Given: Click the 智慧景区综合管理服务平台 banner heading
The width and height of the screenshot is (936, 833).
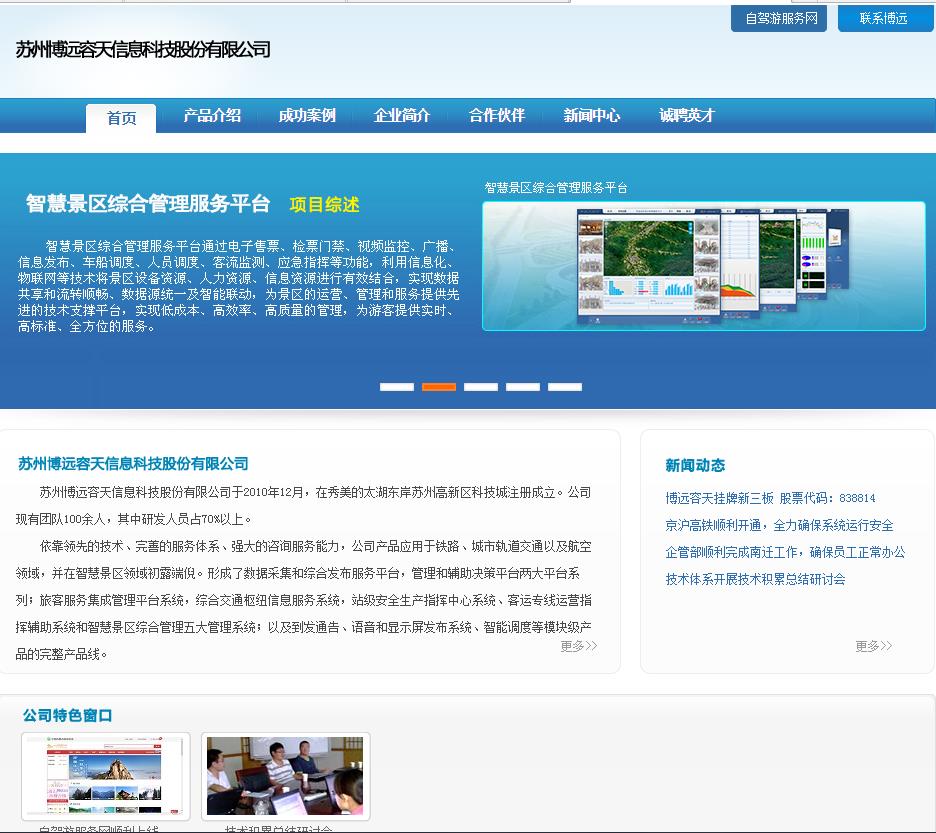Looking at the screenshot, I should click(148, 204).
